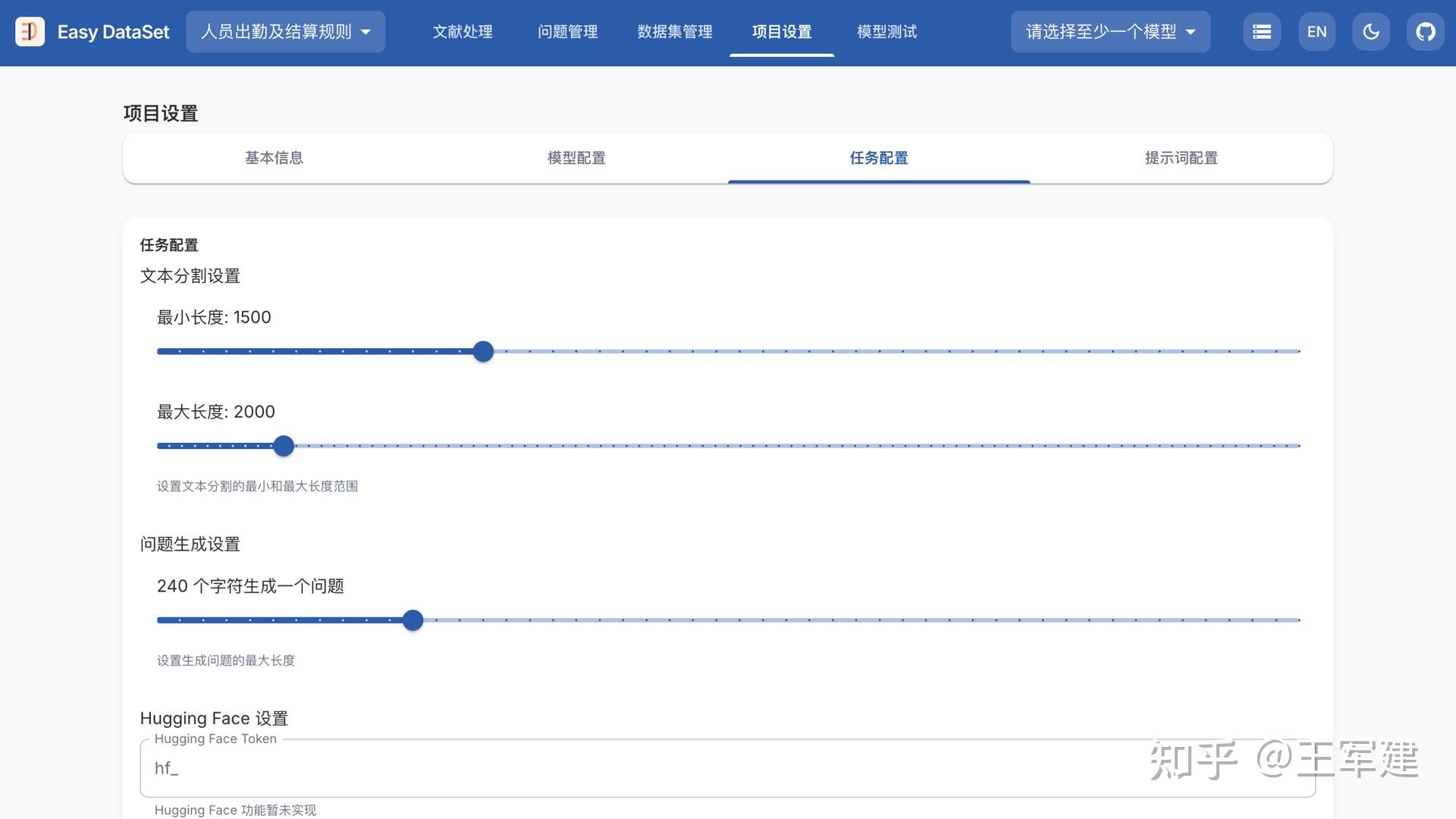
Task: Select the 项目设置 navigation item
Action: pyautogui.click(x=781, y=31)
